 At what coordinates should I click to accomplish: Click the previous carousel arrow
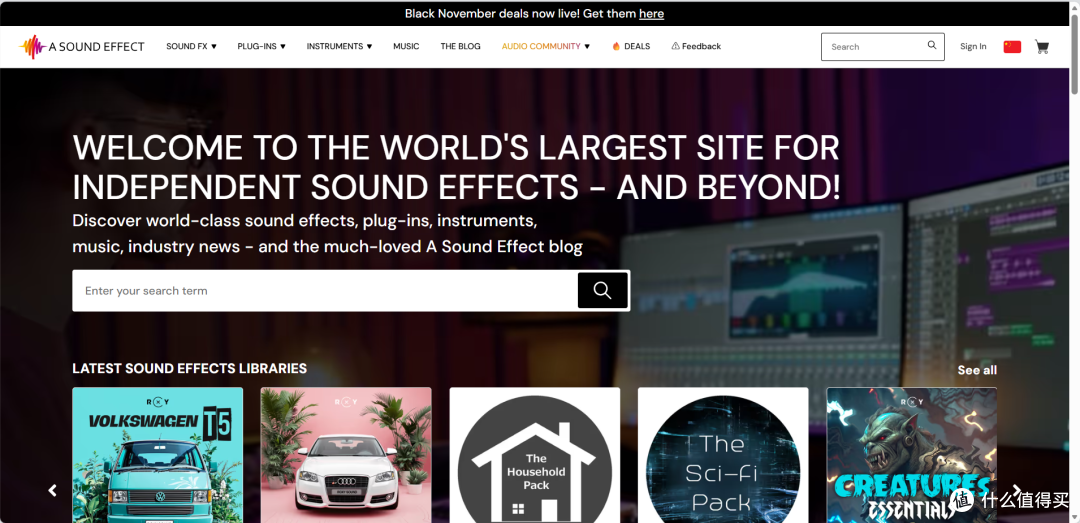pos(52,490)
